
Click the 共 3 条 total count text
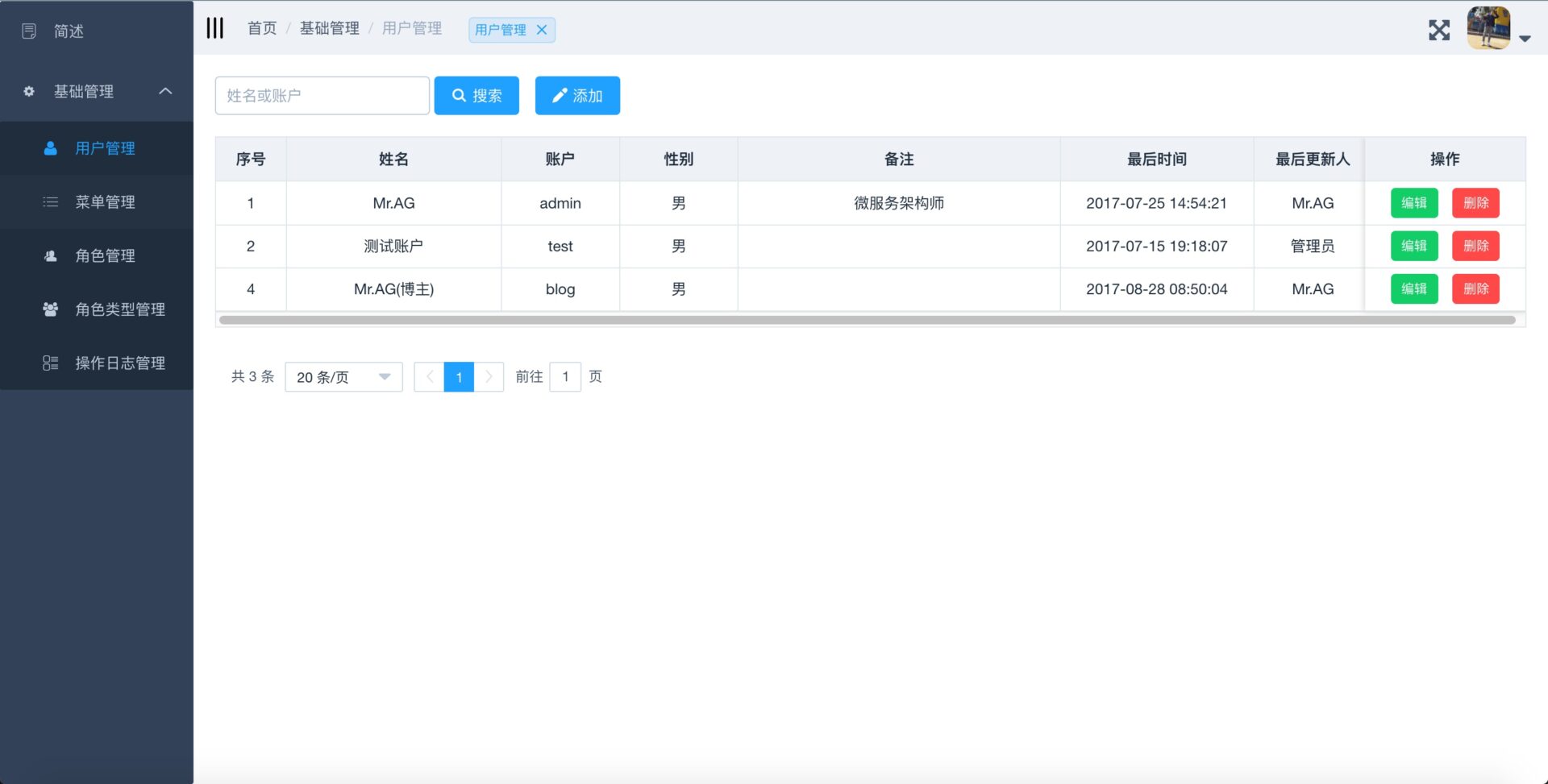click(x=253, y=376)
